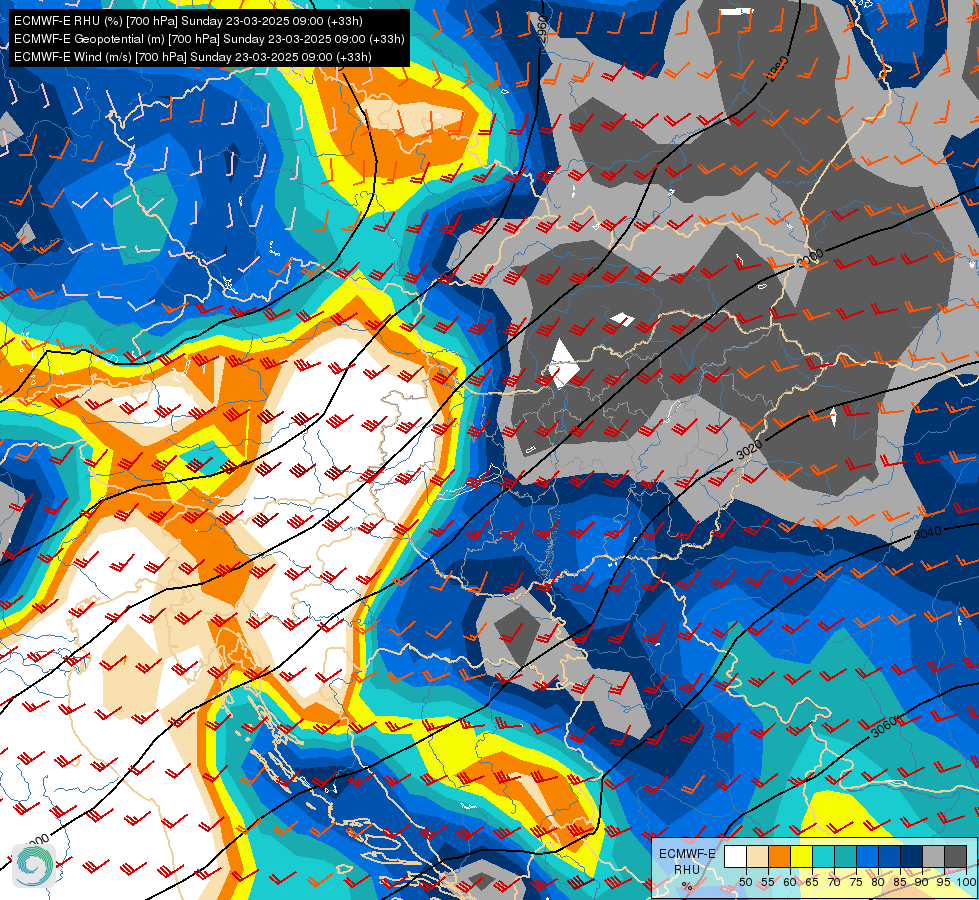Click the '2960' geopotential contour label

click(542, 29)
